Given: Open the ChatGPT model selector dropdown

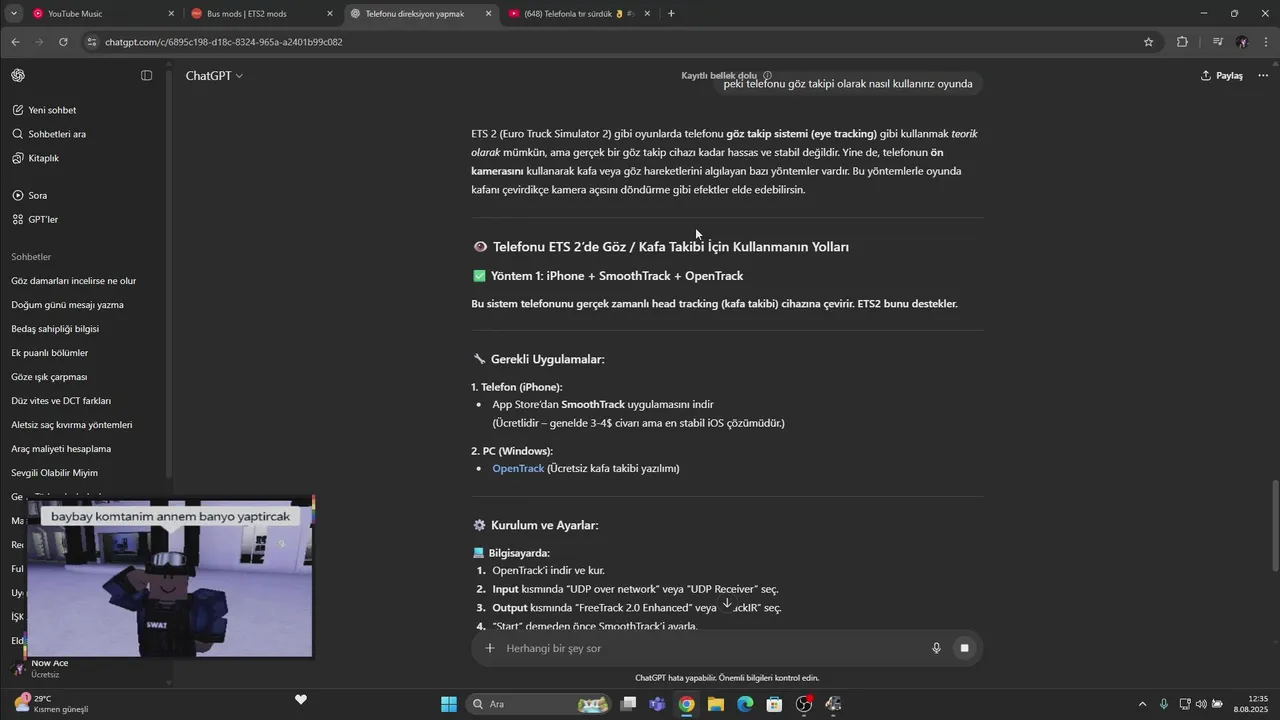Looking at the screenshot, I should coord(214,76).
